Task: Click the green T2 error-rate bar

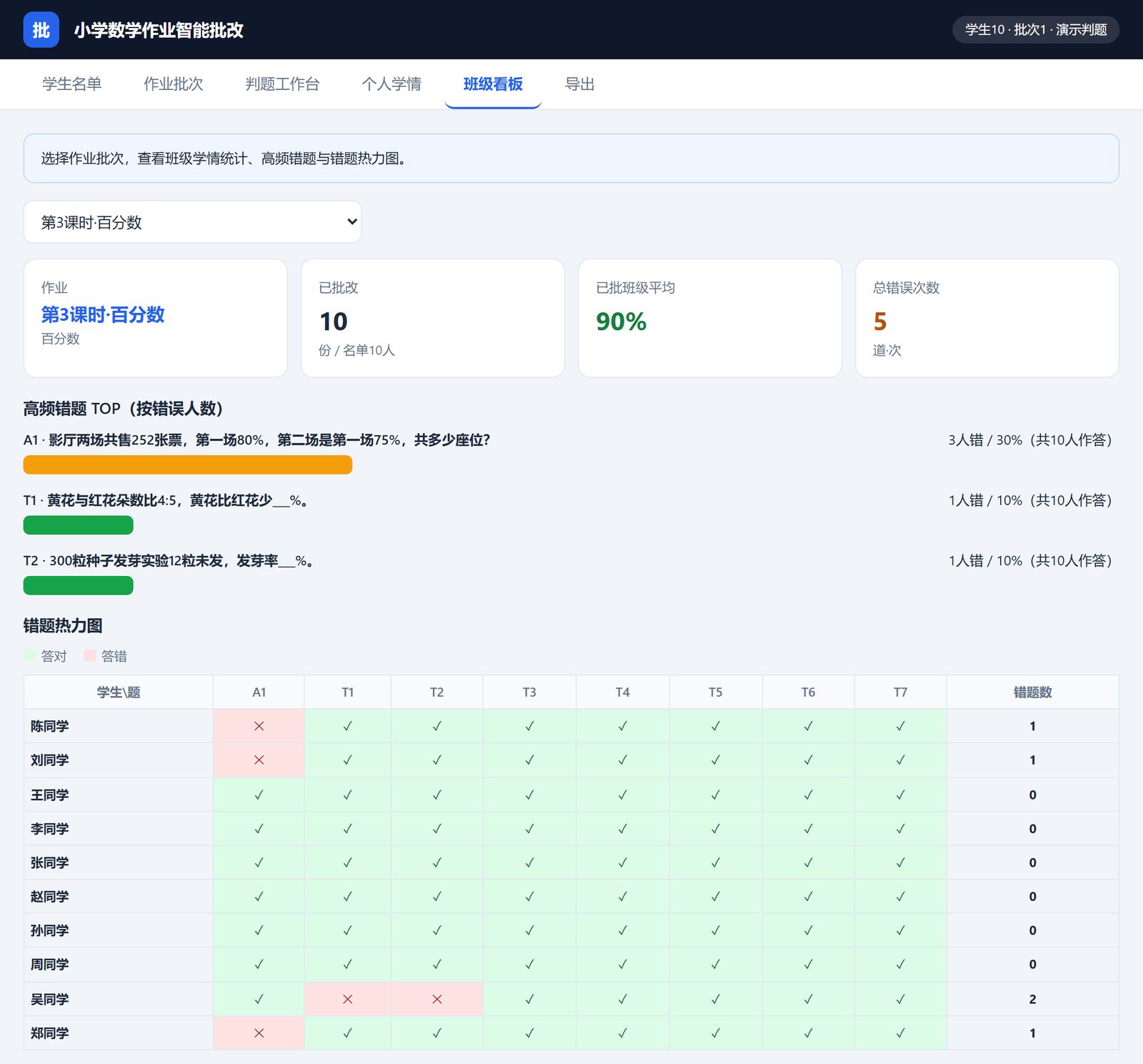Action: click(79, 585)
